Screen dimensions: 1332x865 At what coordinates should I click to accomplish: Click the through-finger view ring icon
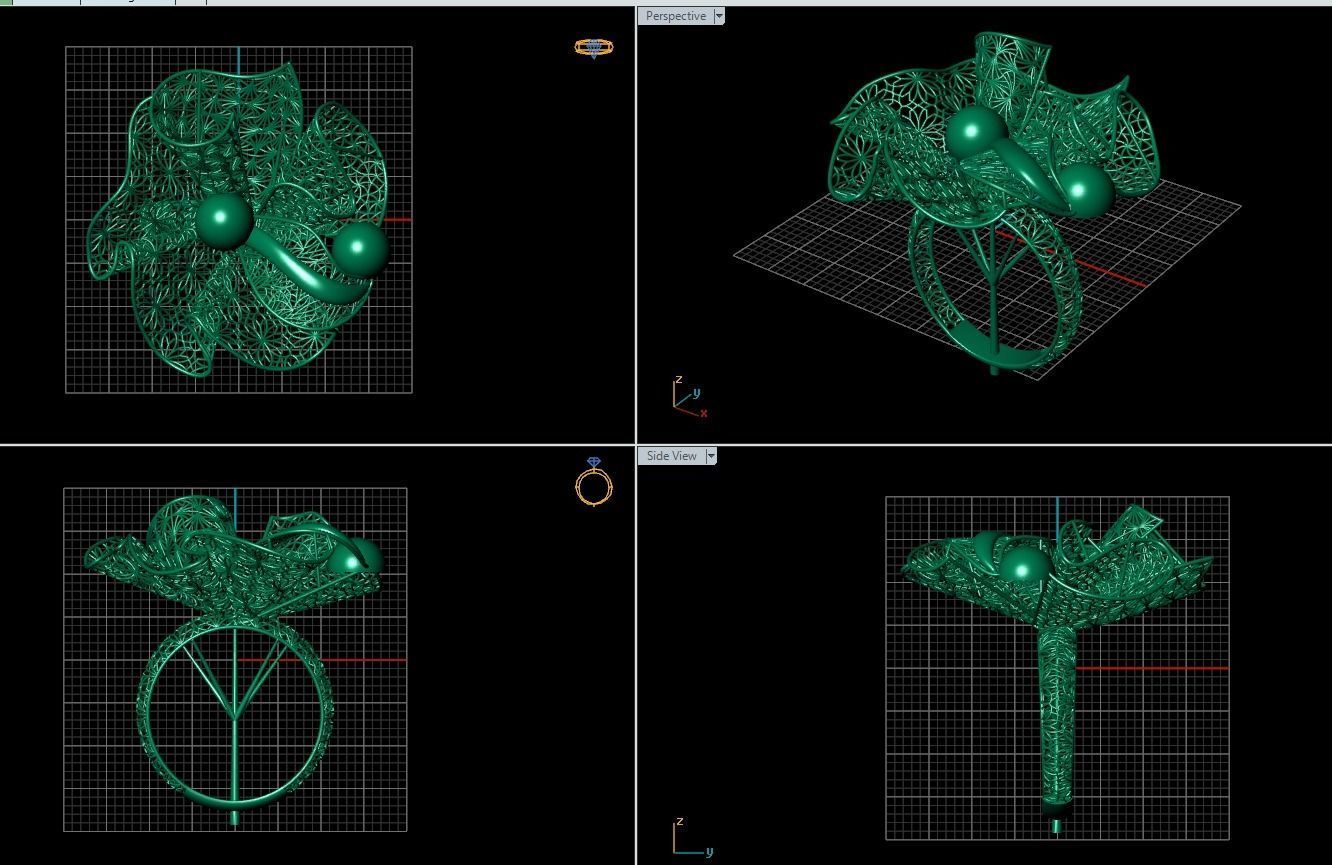pyautogui.click(x=594, y=481)
